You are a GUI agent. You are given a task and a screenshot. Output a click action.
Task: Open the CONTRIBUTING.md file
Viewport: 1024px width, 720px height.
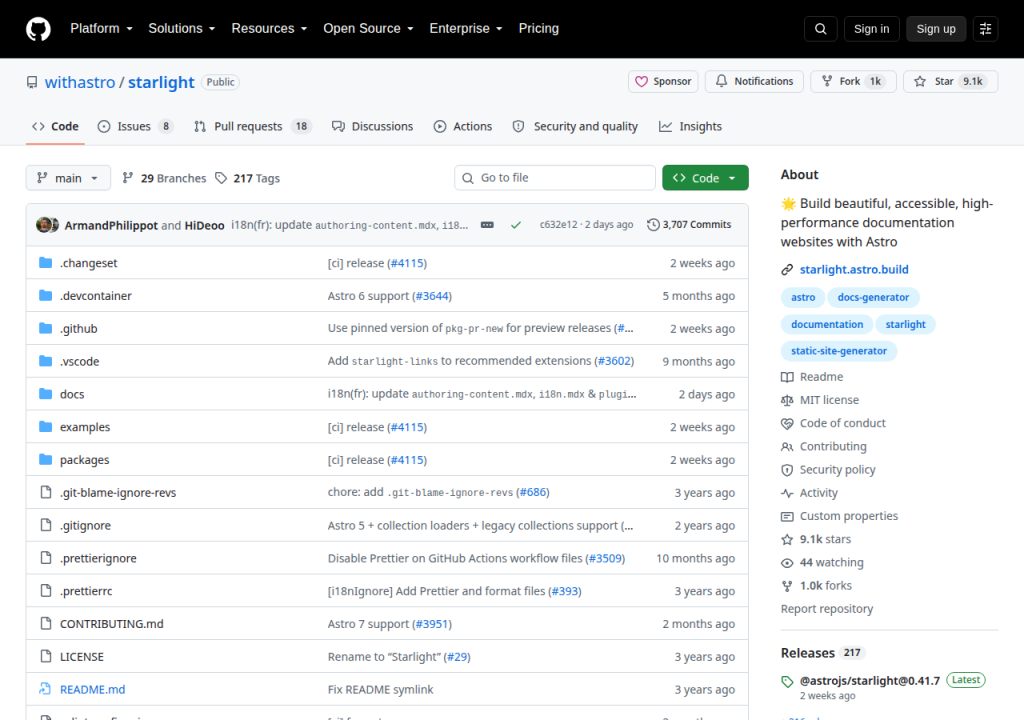click(112, 624)
